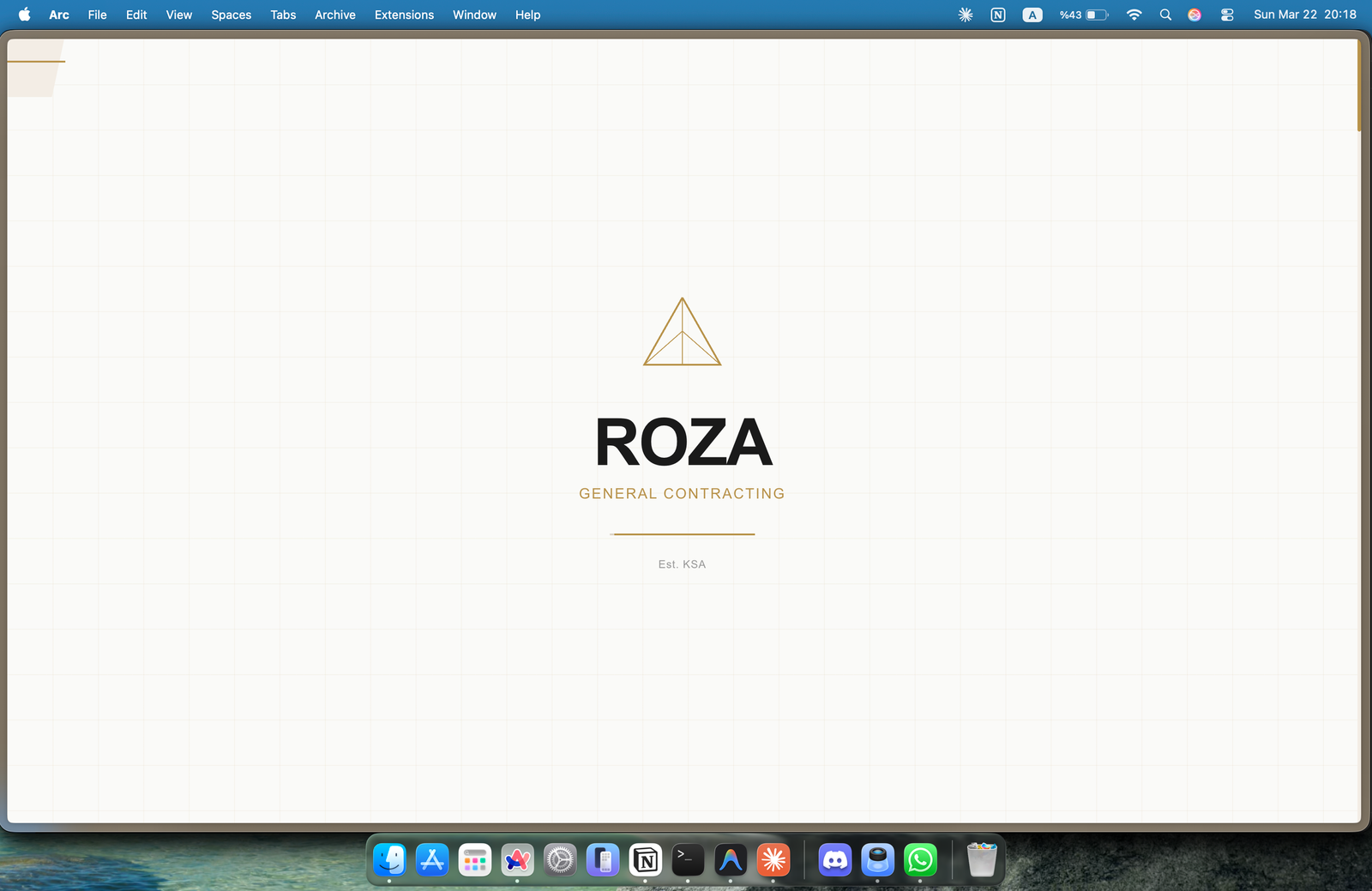The height and width of the screenshot is (891, 1372).
Task: Click the Notion icon in the menu bar
Action: 997,15
